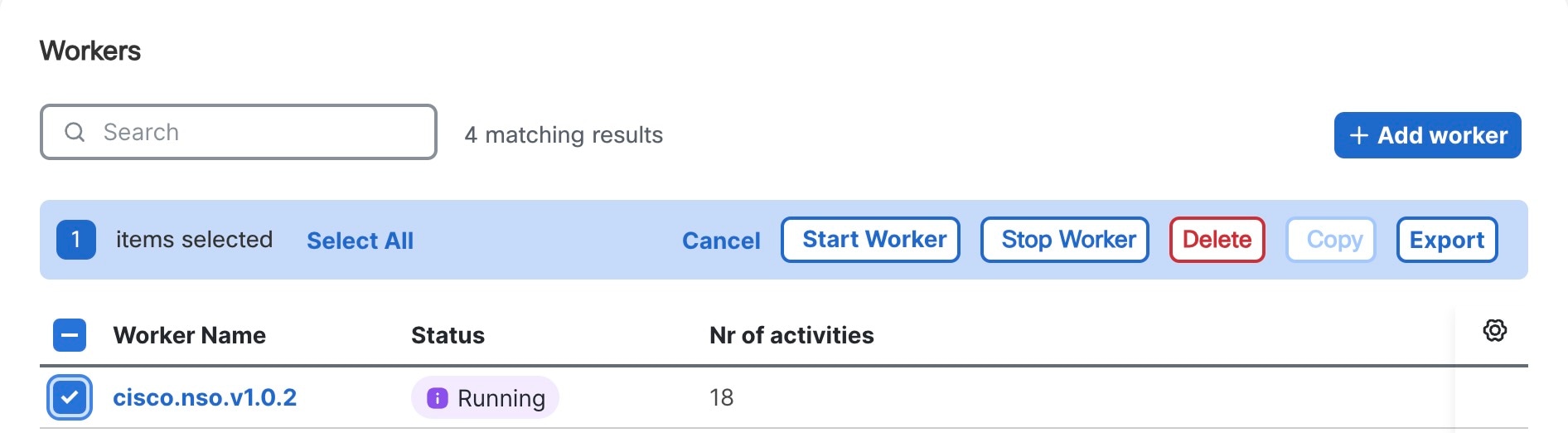The image size is (1568, 433).
Task: Focus the Search input field
Action: tap(239, 132)
